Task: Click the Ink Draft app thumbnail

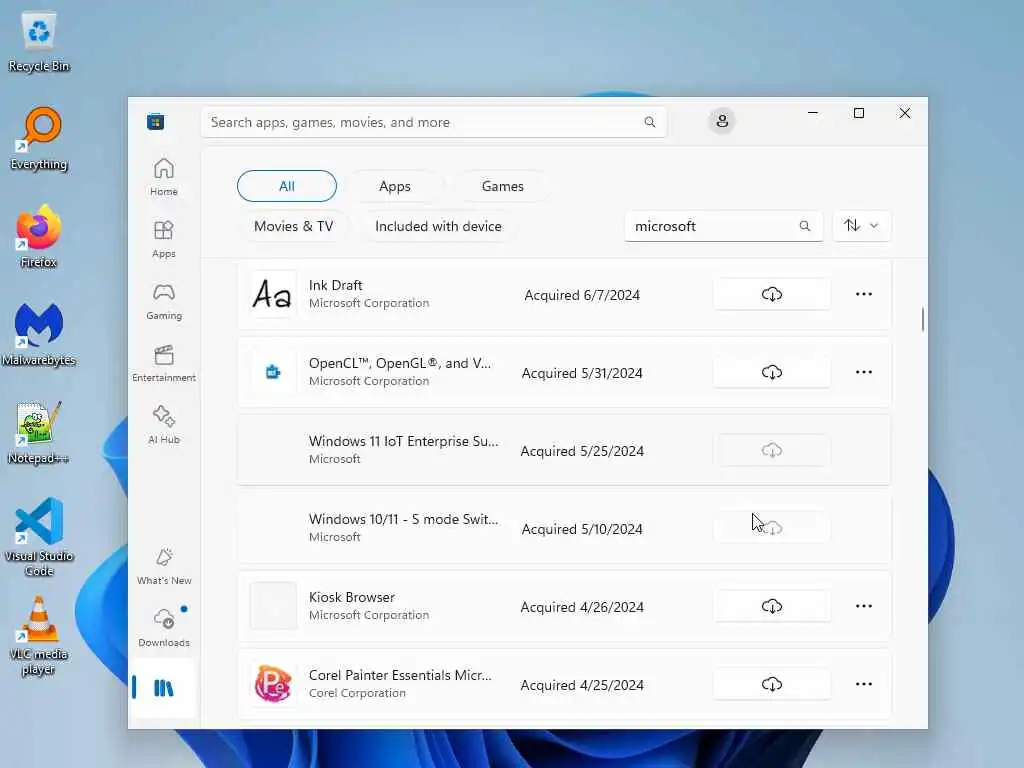Action: pos(273,295)
